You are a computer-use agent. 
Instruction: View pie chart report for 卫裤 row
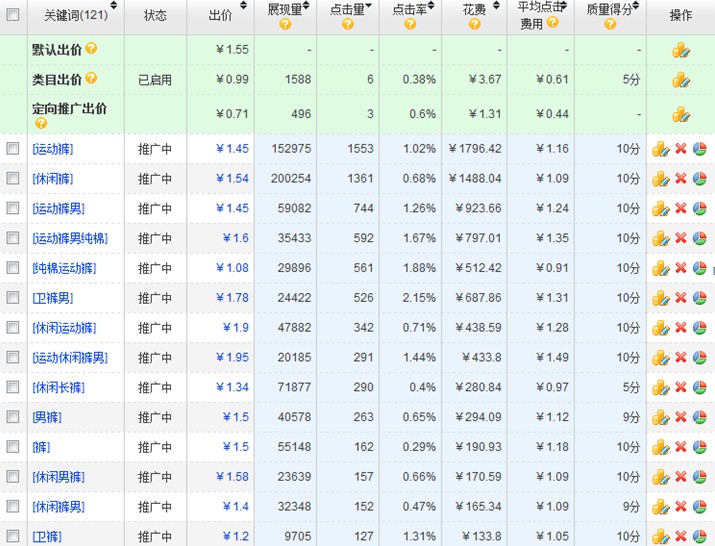[x=699, y=536]
